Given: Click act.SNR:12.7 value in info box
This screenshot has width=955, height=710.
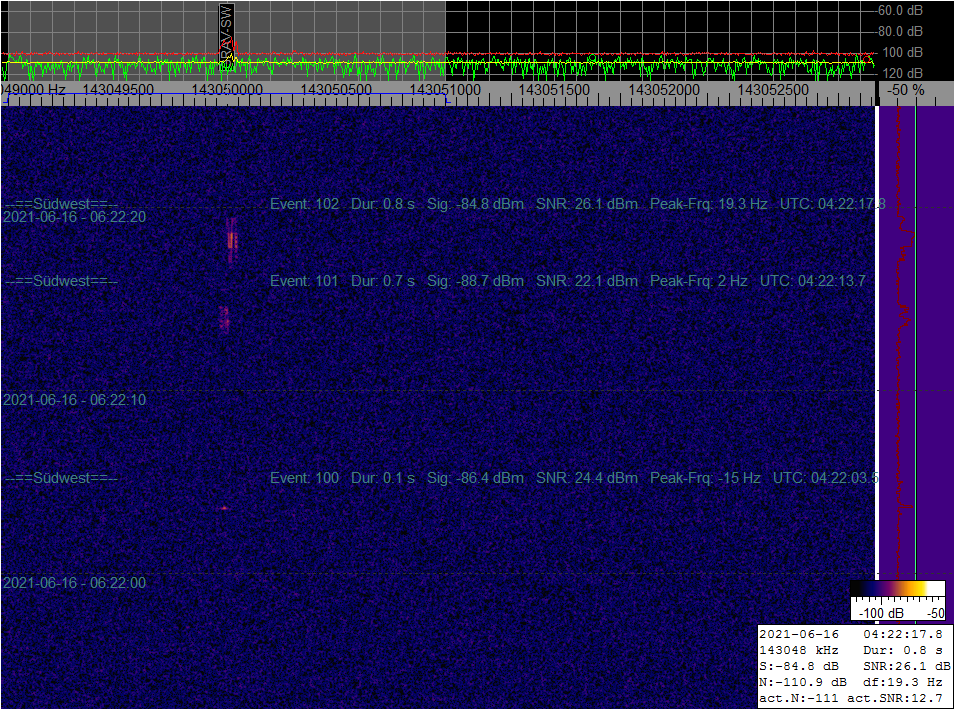Looking at the screenshot, I should pos(894,698).
